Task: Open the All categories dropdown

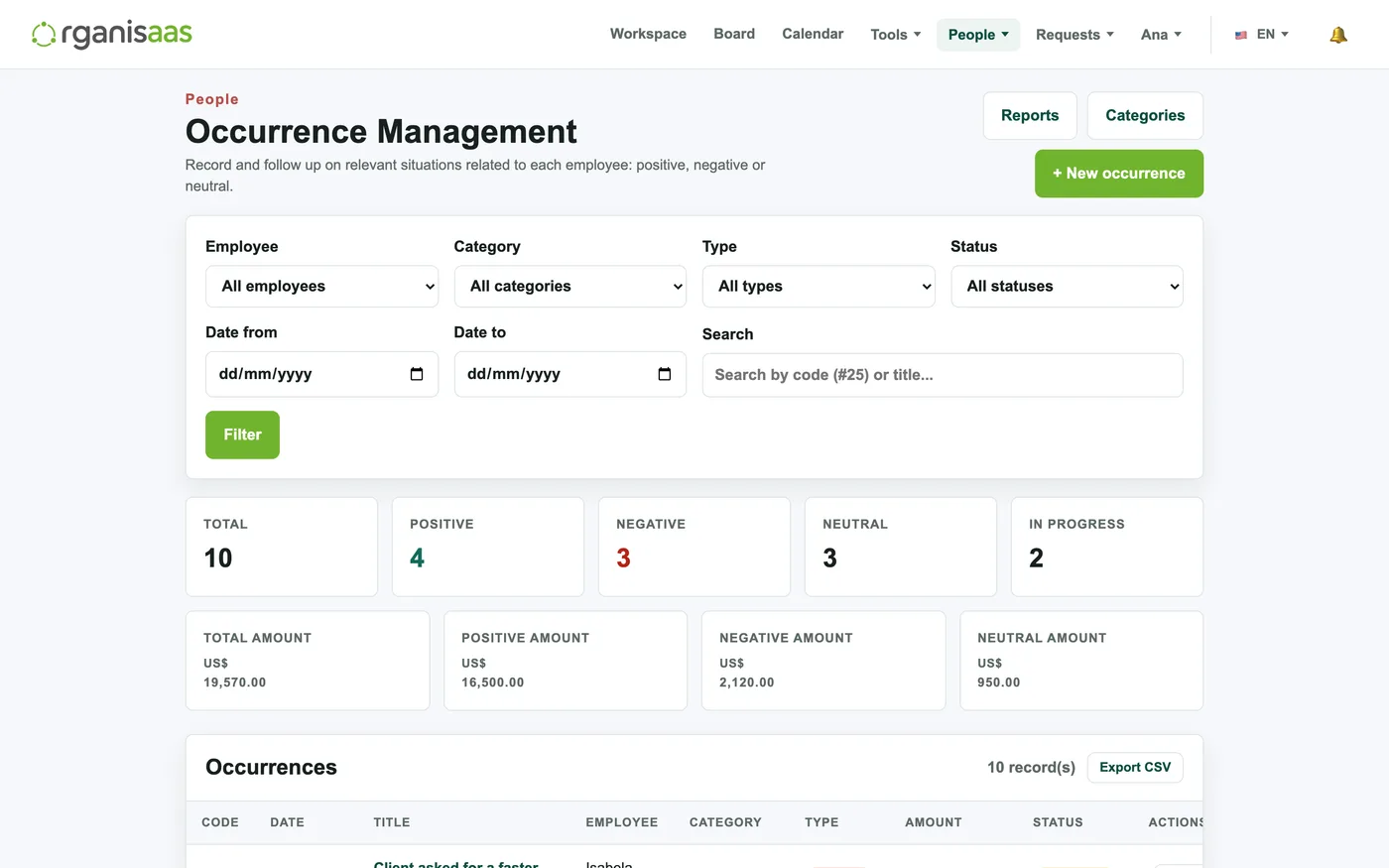Action: coord(570,287)
